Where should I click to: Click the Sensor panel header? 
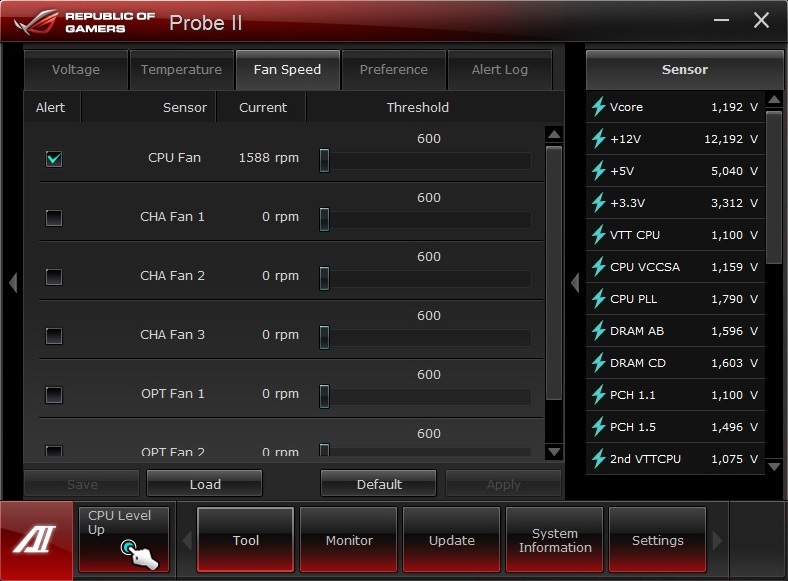[x=684, y=70]
